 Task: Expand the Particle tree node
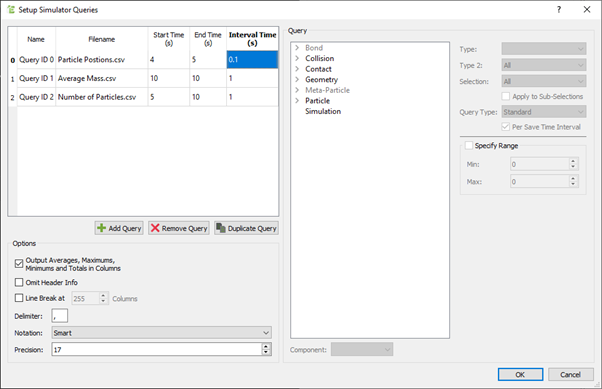(297, 101)
